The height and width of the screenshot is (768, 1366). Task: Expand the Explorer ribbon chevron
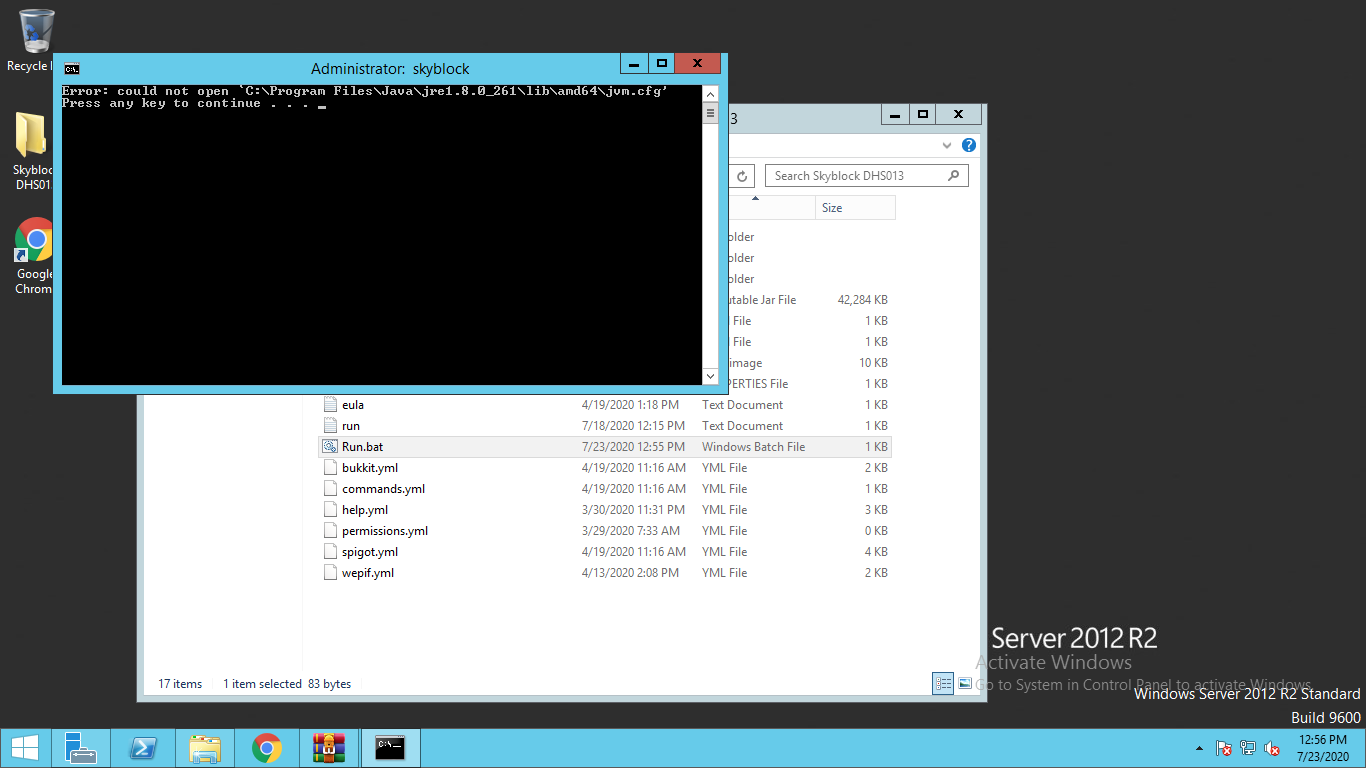tap(948, 145)
